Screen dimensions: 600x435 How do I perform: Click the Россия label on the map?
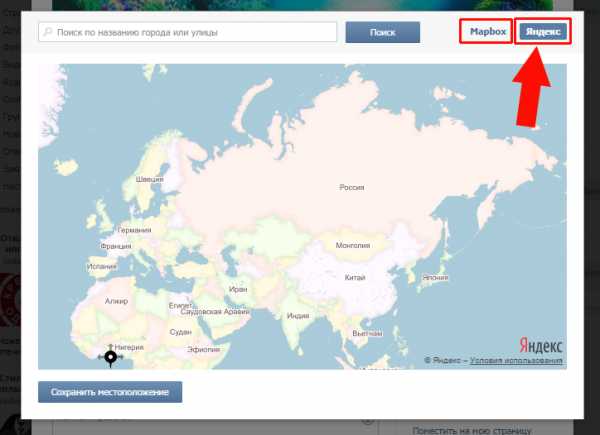(352, 187)
